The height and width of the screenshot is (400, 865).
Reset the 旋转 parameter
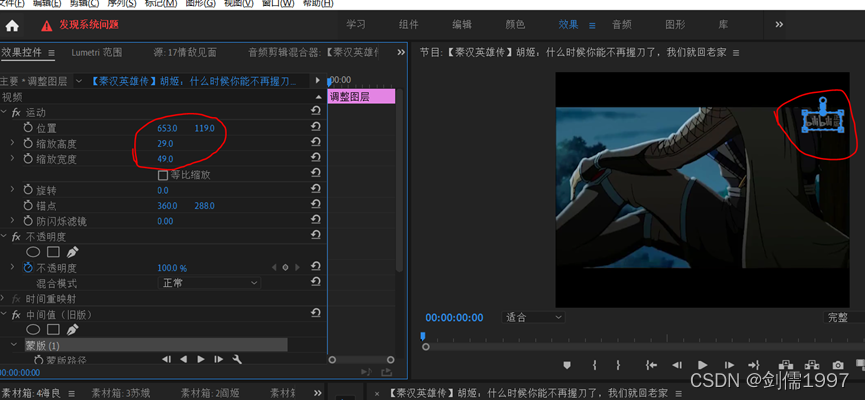pyautogui.click(x=316, y=190)
